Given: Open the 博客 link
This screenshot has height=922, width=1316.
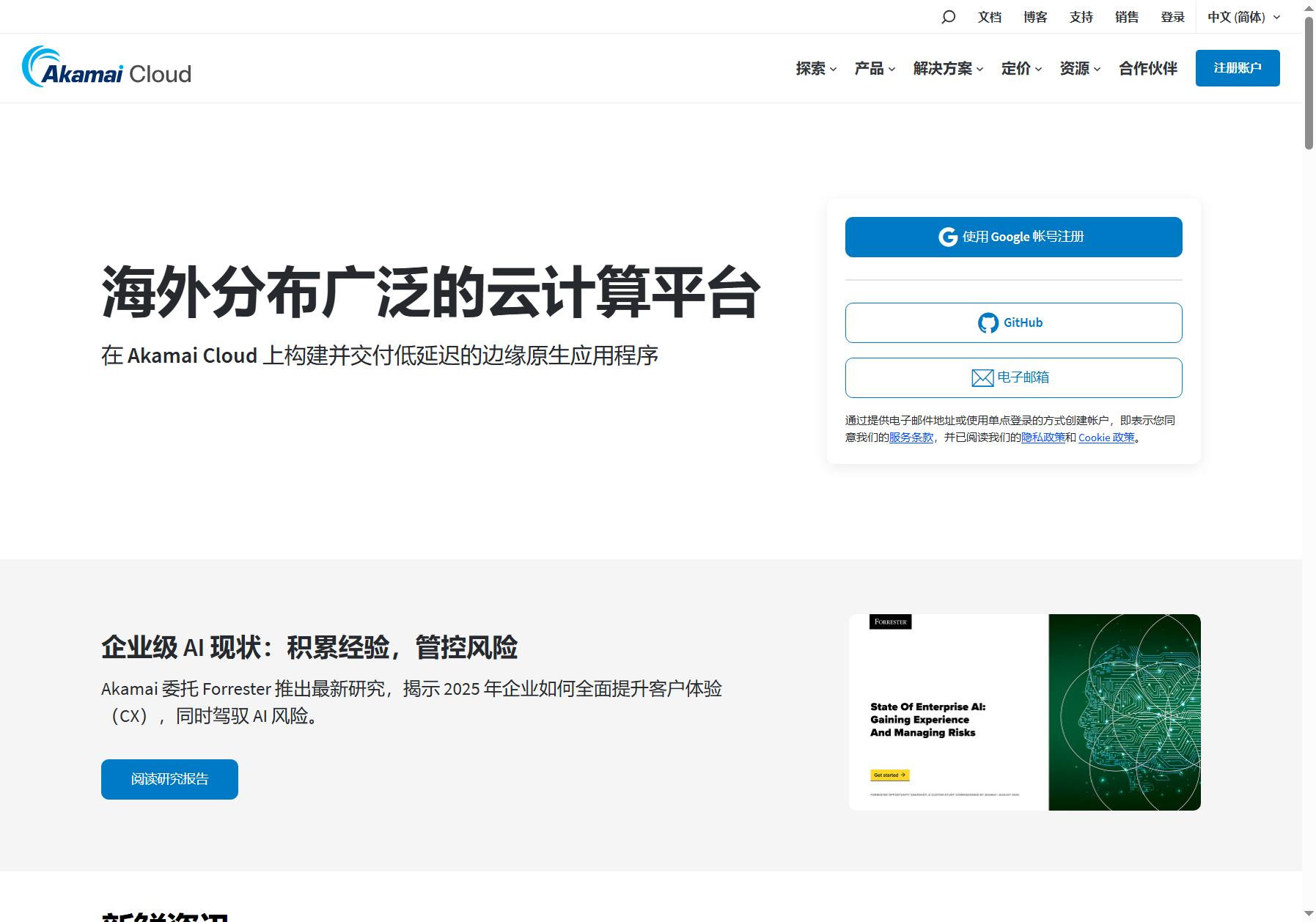Looking at the screenshot, I should [x=1035, y=17].
